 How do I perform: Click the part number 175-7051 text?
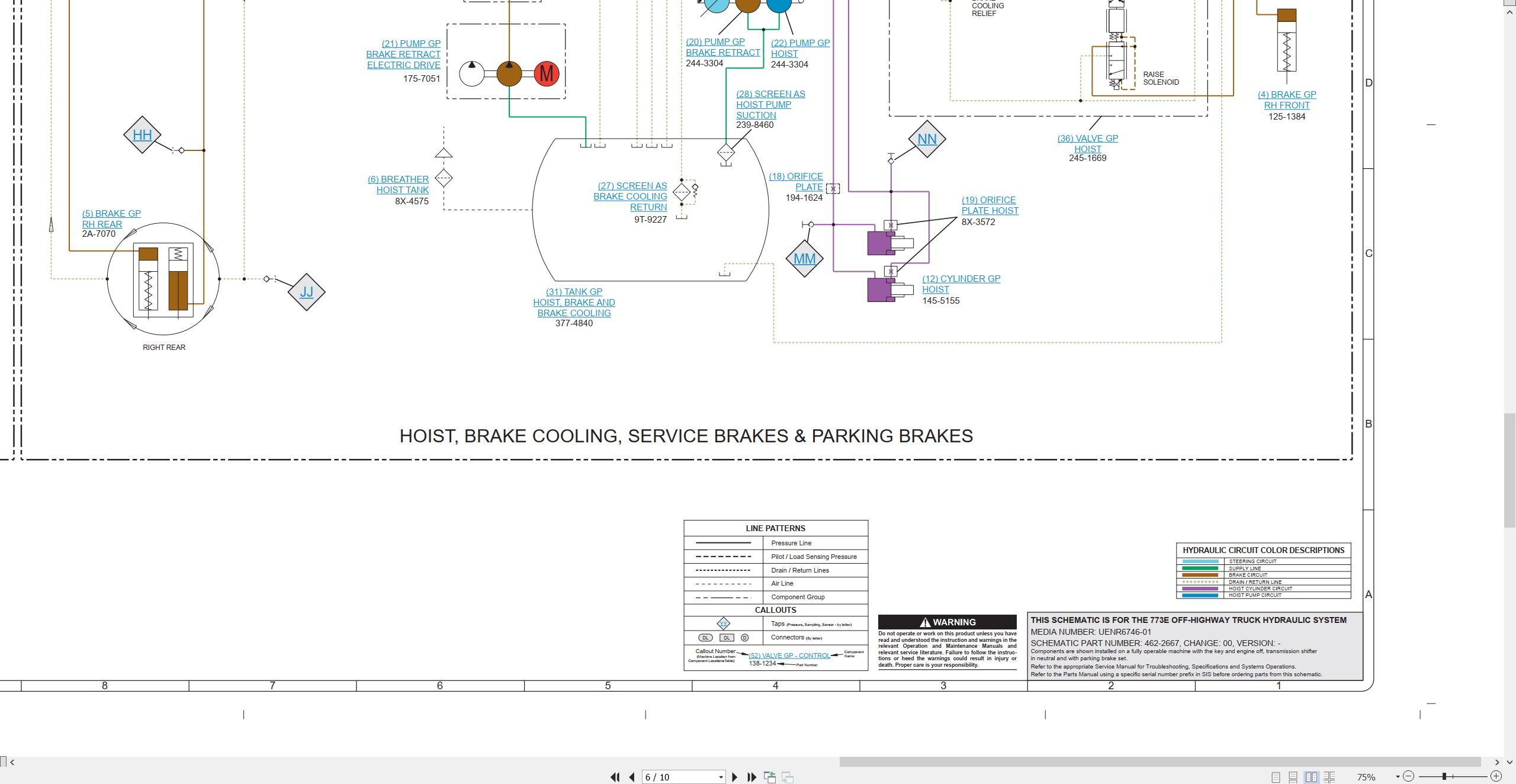tap(422, 79)
